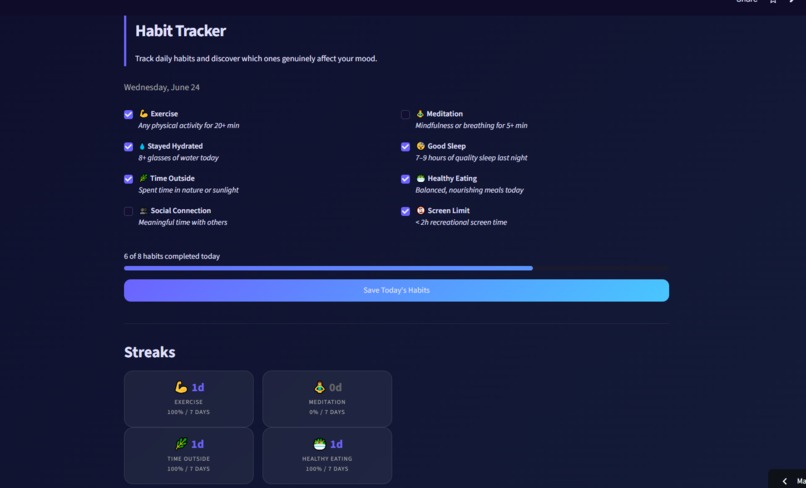This screenshot has width=806, height=488.
Task: Expand the bottom-right panel with the chevron
Action: 784,481
